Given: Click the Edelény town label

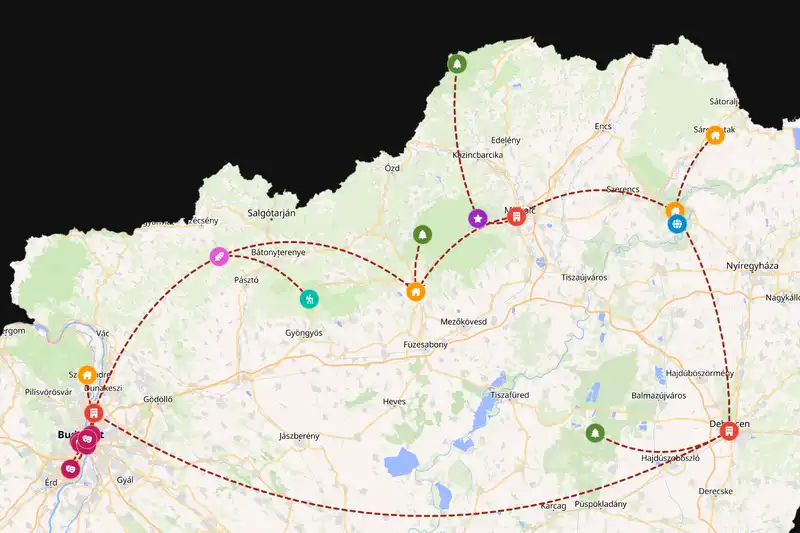Looking at the screenshot, I should point(506,140).
